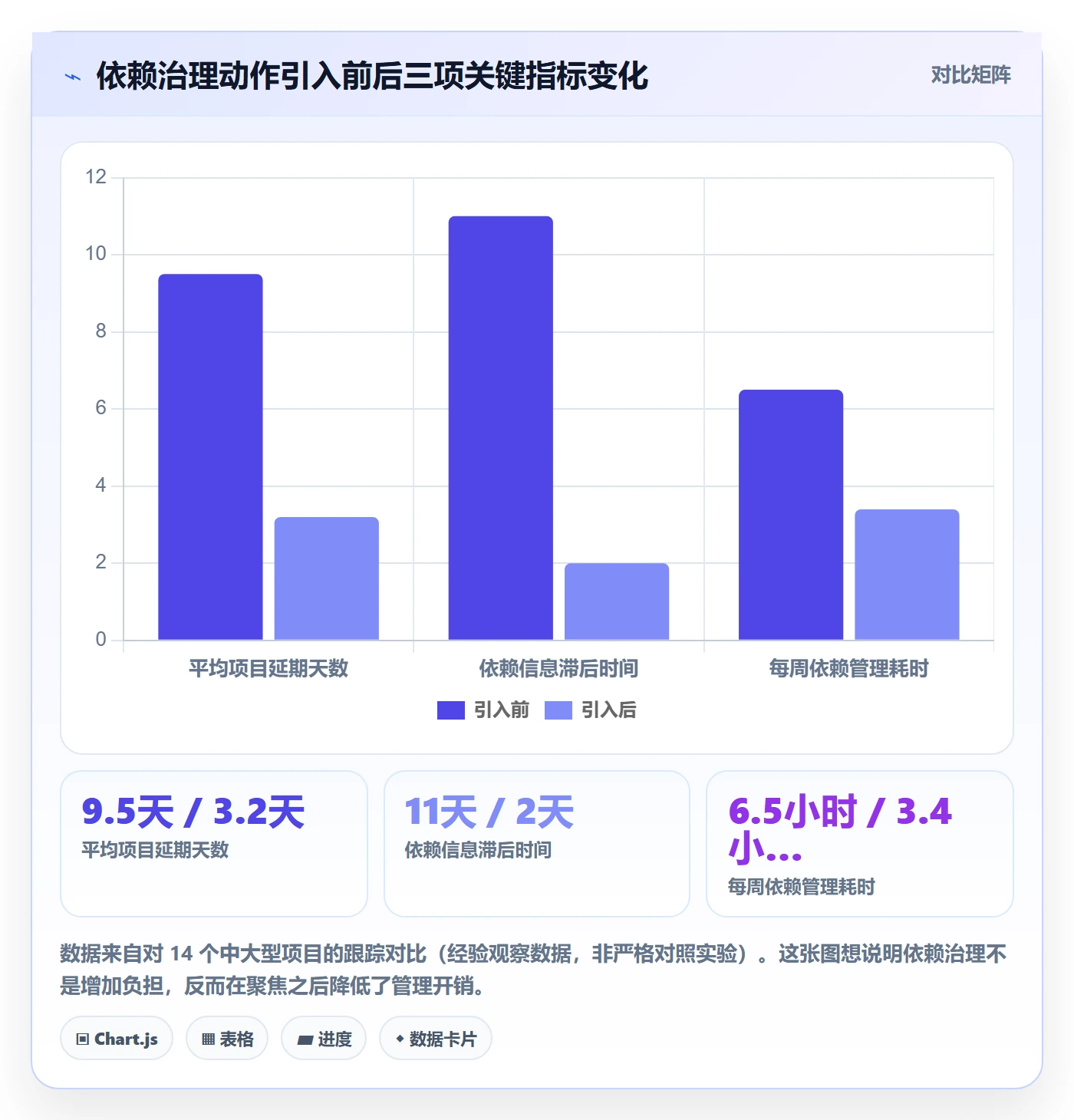Click the y-axis value 12
This screenshot has width=1074, height=1120.
[96, 177]
